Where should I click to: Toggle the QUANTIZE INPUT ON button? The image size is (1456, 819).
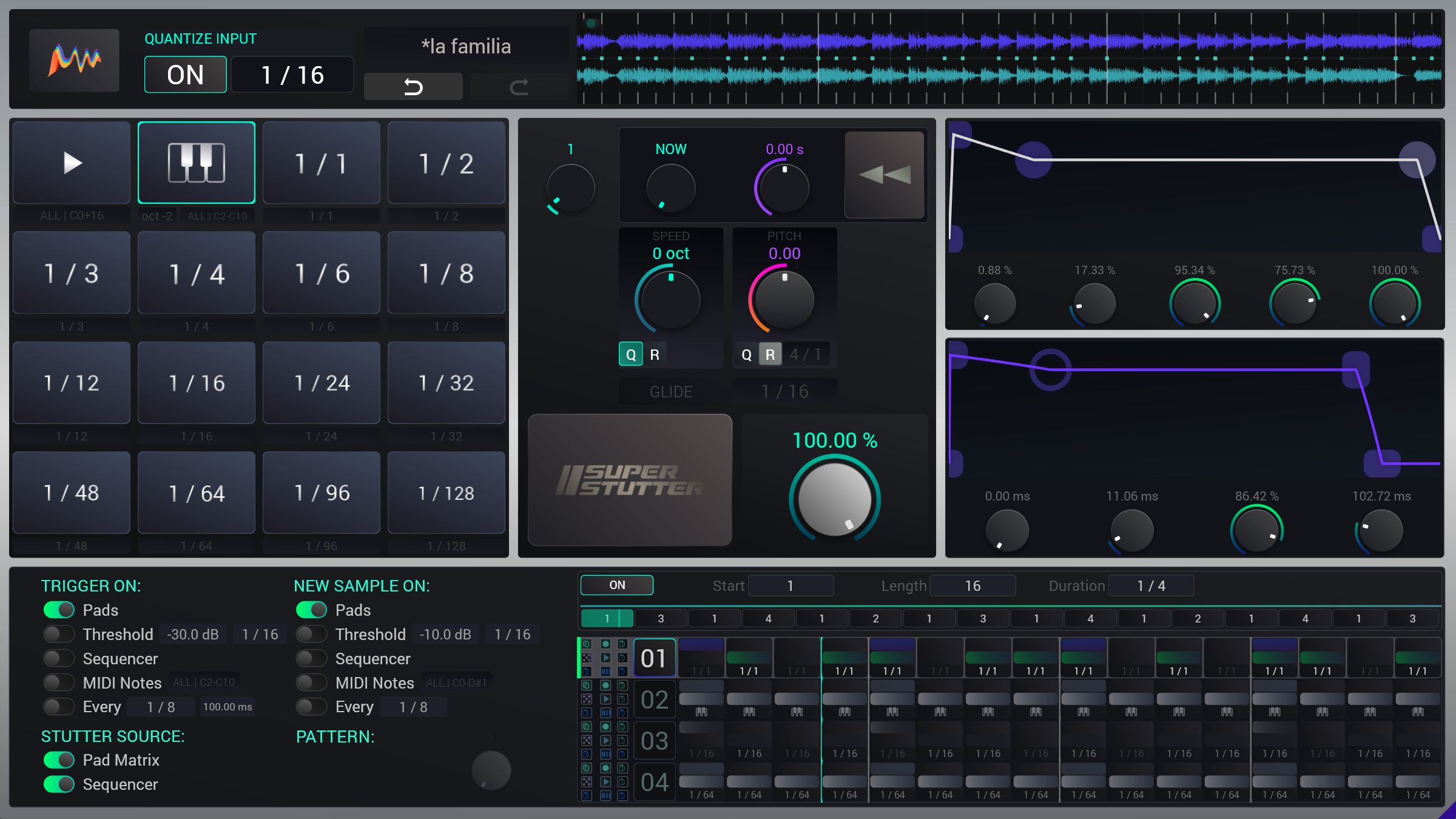185,74
